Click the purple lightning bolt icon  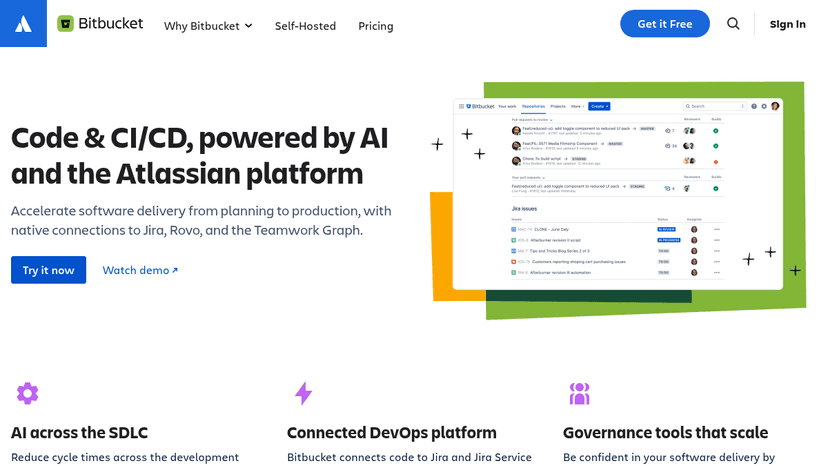pyautogui.click(x=304, y=394)
